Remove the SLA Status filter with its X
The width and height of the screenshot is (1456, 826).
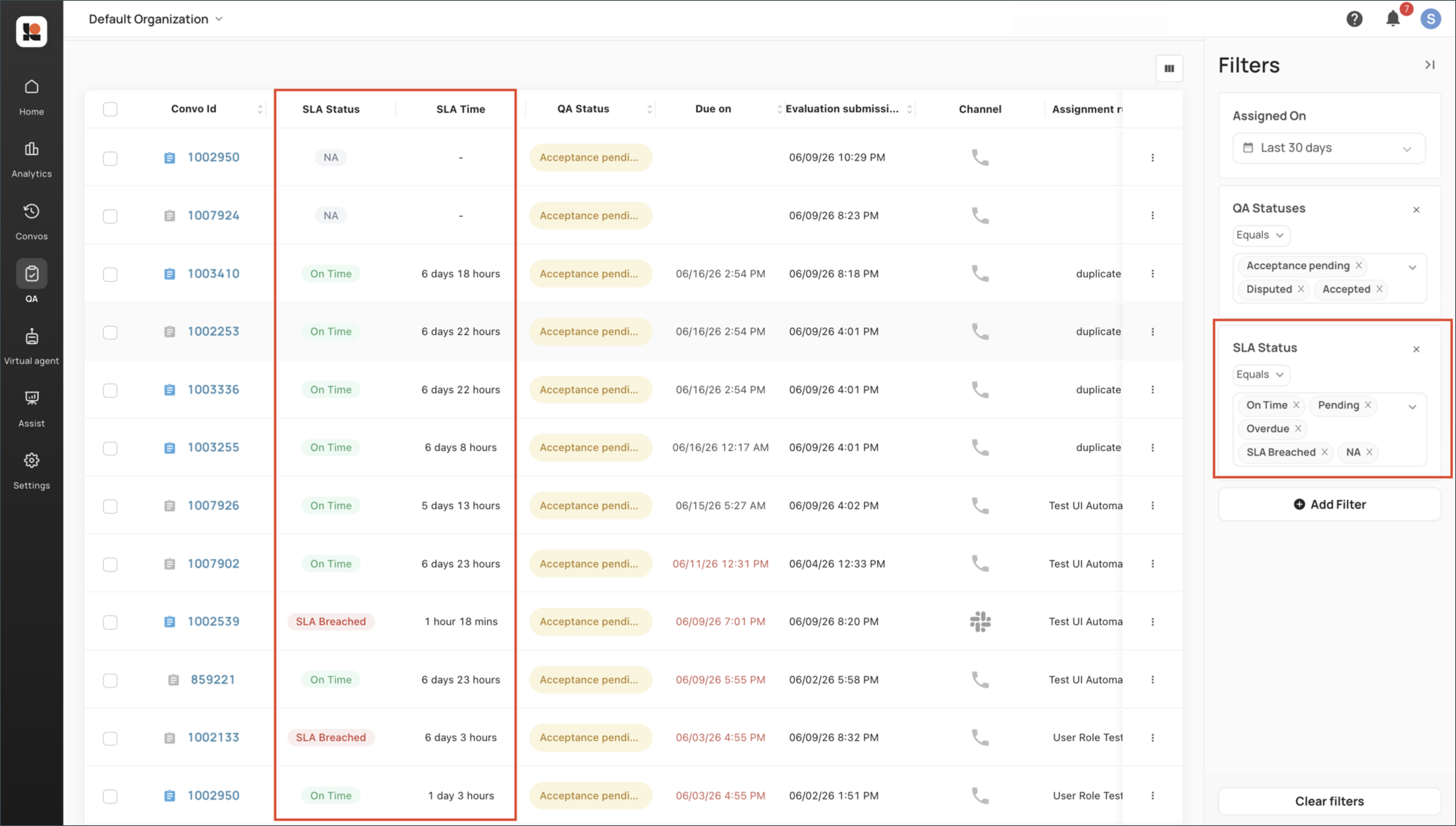(1416, 349)
